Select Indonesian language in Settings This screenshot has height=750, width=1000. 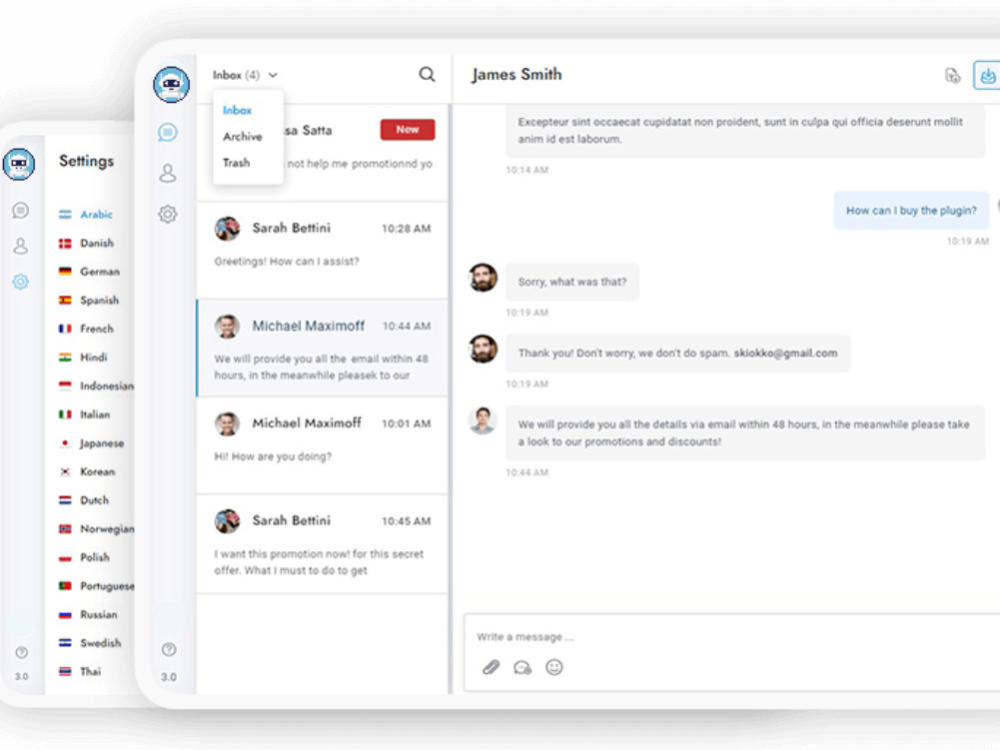(x=96, y=386)
